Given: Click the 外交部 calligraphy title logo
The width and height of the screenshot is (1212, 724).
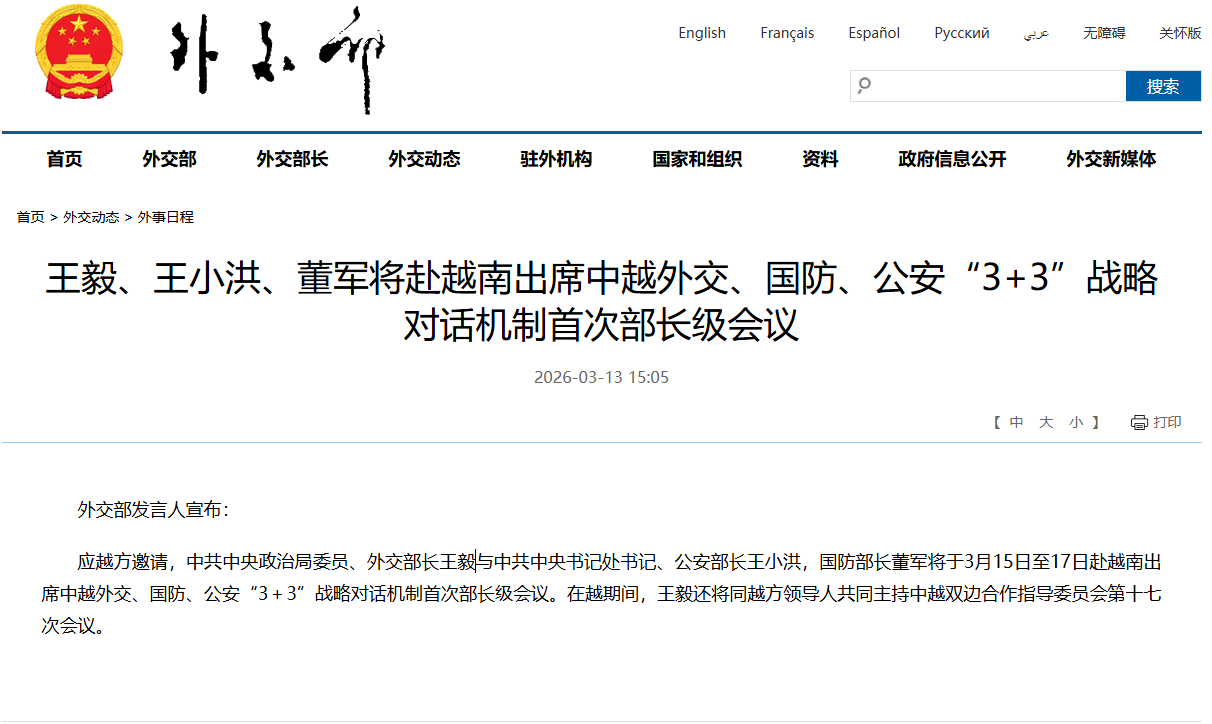Looking at the screenshot, I should [x=278, y=60].
